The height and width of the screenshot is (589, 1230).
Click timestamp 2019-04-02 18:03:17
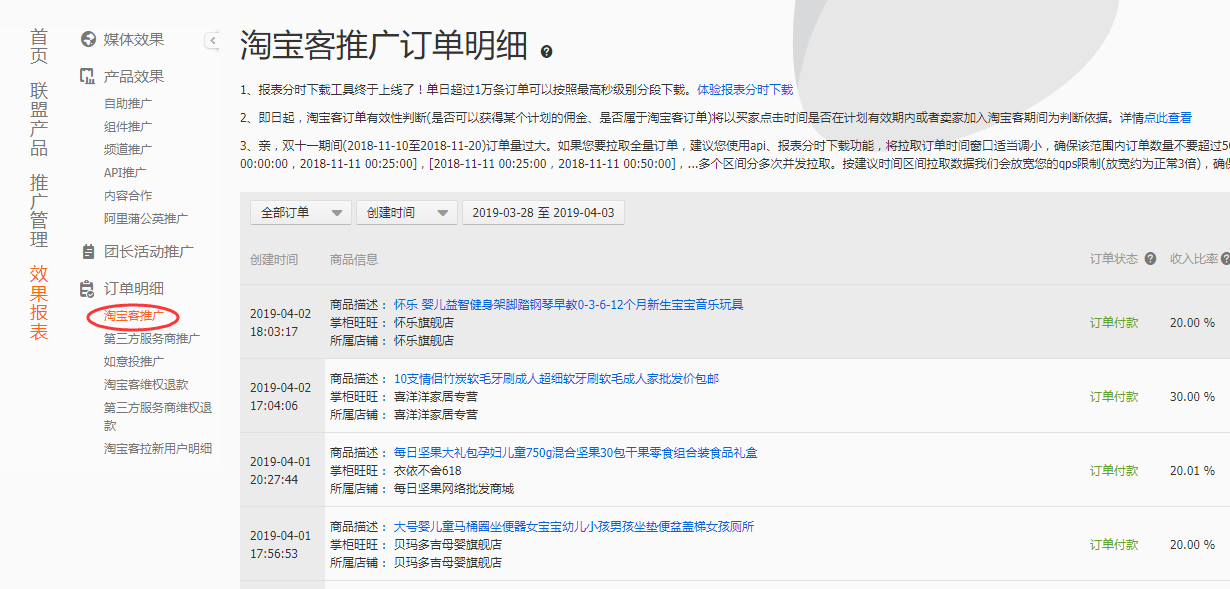[x=281, y=322]
